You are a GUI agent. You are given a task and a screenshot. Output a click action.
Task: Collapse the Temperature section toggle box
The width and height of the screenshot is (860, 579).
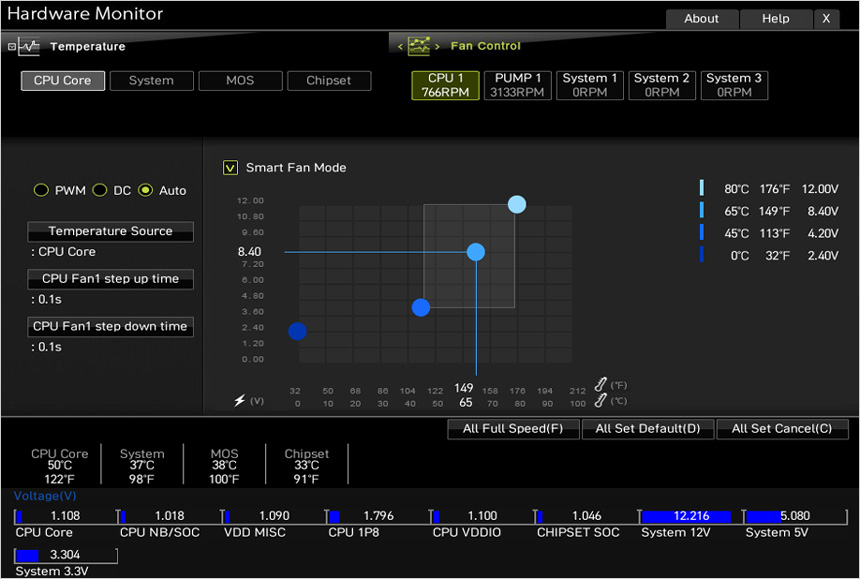[12, 47]
